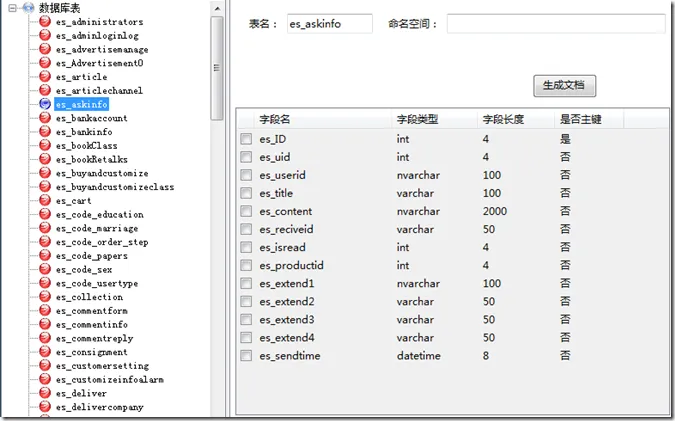Click the icon next to es_code_education
675x421 pixels.
45,214
